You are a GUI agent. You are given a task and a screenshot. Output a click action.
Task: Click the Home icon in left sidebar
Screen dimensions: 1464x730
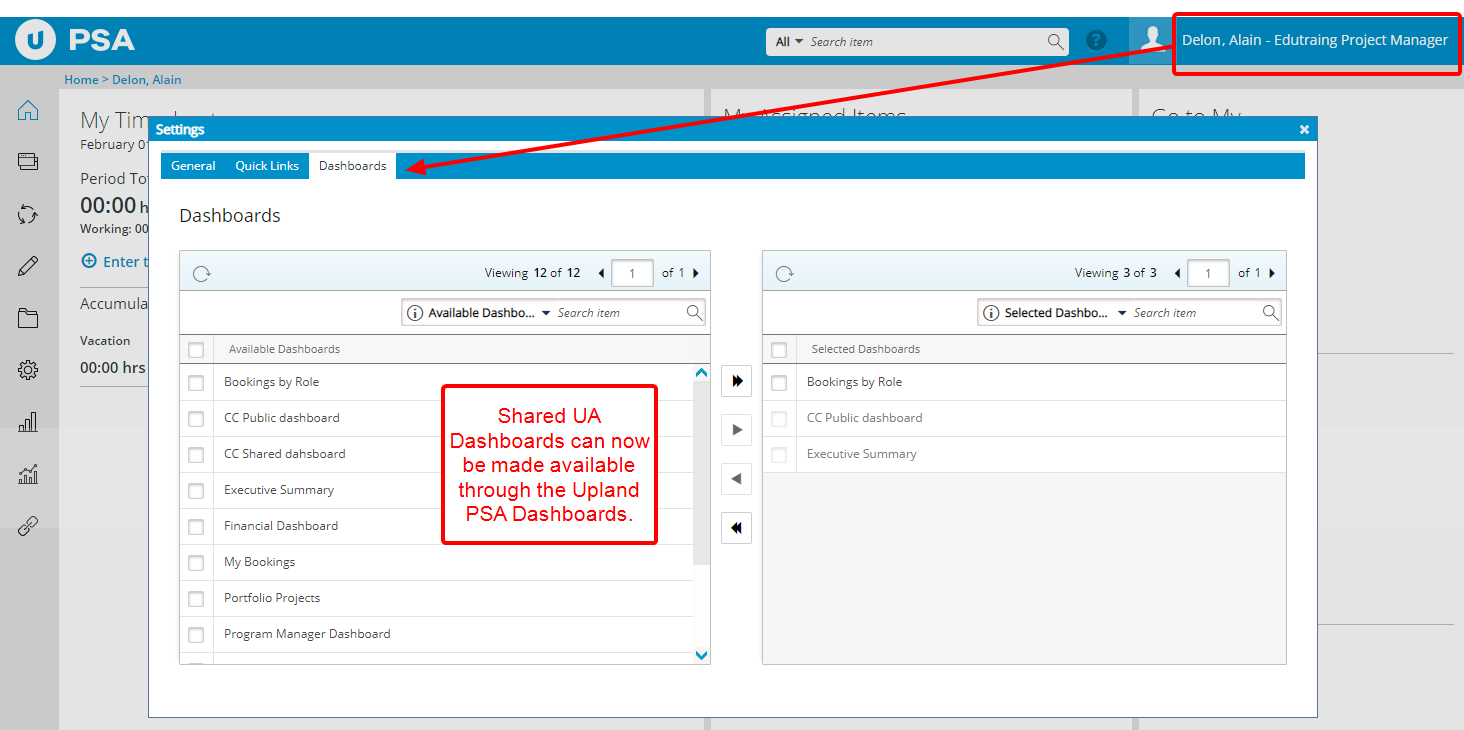(28, 110)
